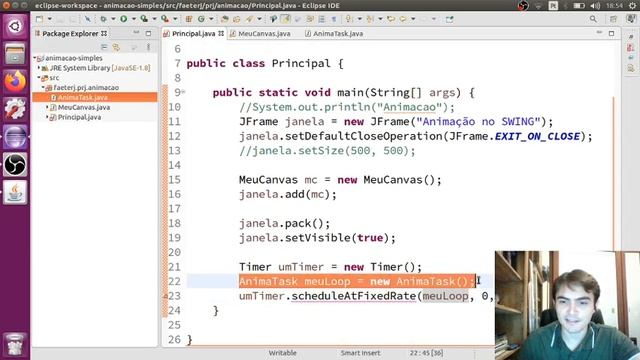Toggle code folding at main method line 9
640x360 pixels.
coord(183,92)
